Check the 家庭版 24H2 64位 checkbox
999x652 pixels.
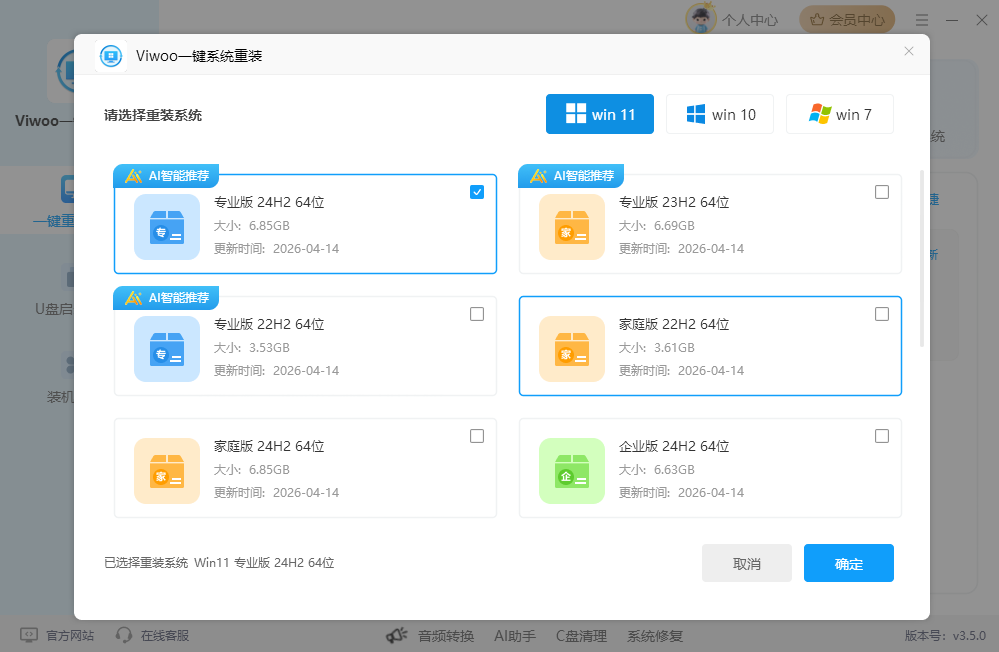click(477, 436)
